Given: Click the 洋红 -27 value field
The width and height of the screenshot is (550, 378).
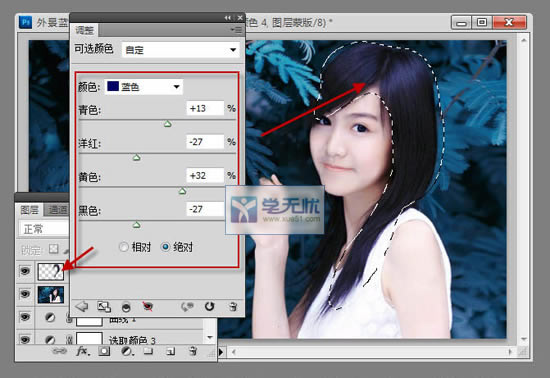Looking at the screenshot, I should (205, 142).
